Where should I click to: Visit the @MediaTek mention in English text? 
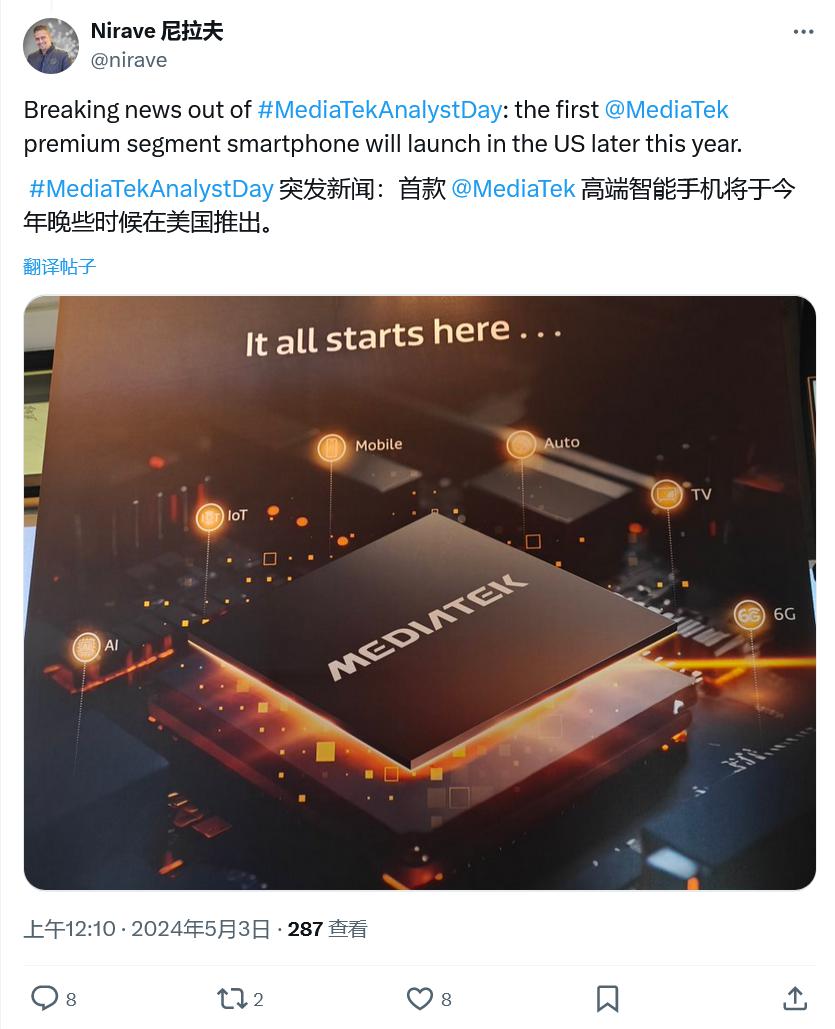666,110
